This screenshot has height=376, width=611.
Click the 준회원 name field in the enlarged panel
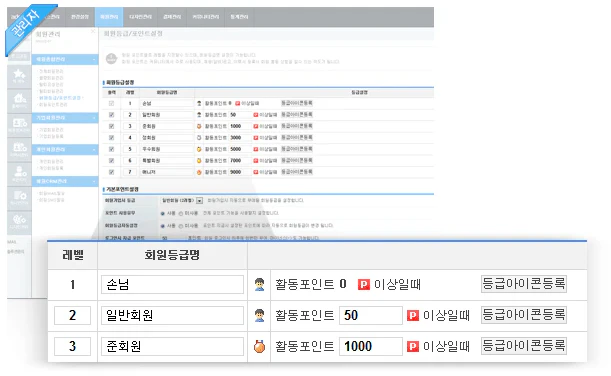[172, 346]
